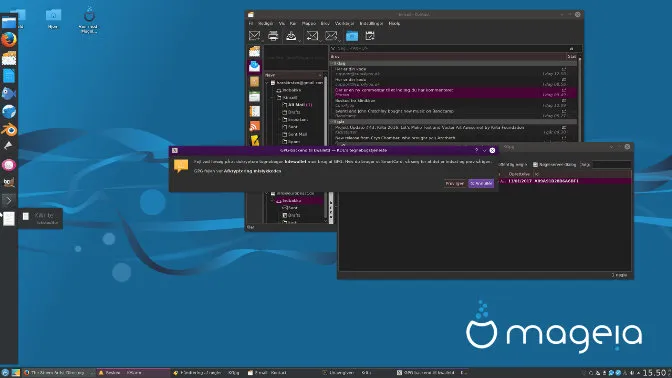The image size is (672, 378).
Task: Click the non-highlighted dialog button
Action: coord(455,183)
